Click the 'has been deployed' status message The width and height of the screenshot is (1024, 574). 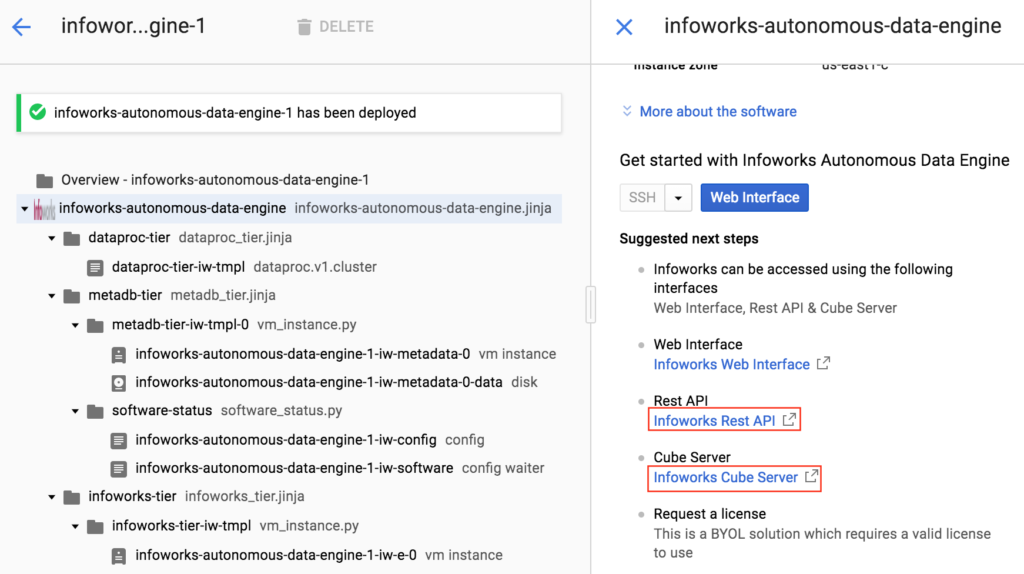pyautogui.click(x=235, y=113)
